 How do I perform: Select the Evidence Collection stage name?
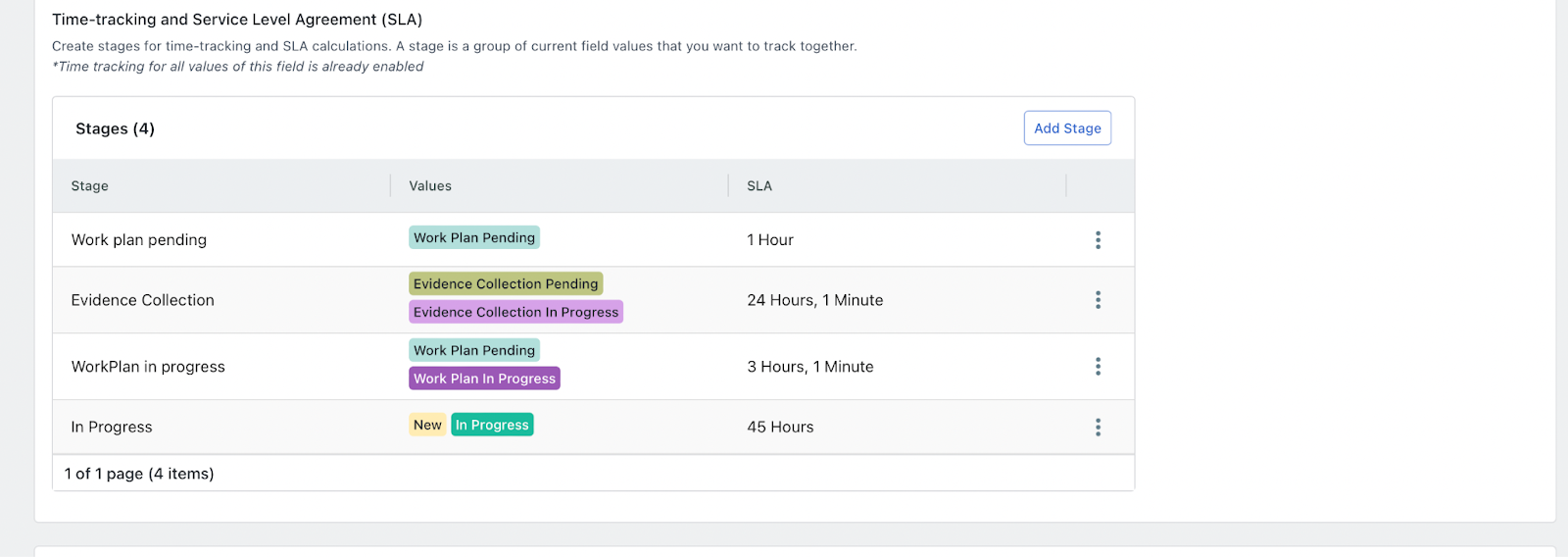(x=143, y=301)
